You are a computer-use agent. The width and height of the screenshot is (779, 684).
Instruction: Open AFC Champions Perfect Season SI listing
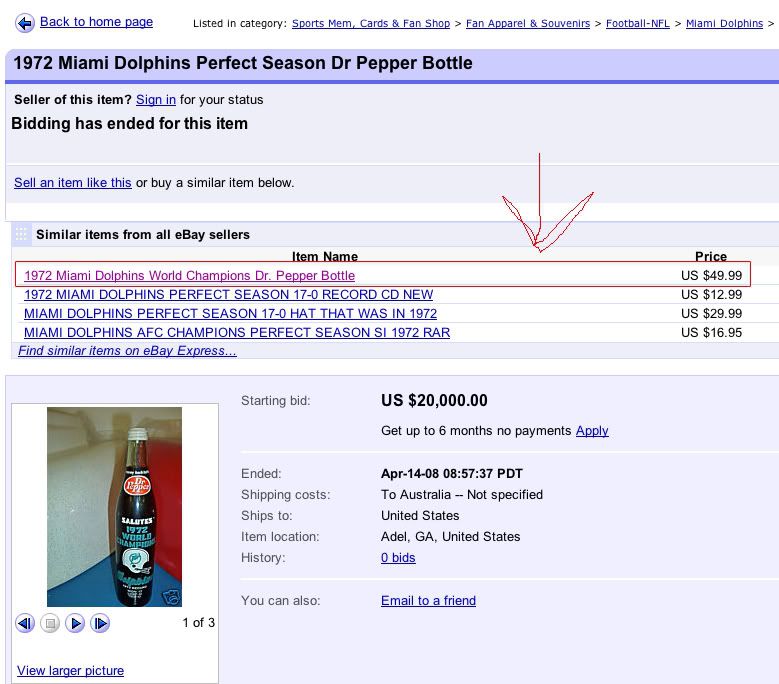[x=236, y=332]
